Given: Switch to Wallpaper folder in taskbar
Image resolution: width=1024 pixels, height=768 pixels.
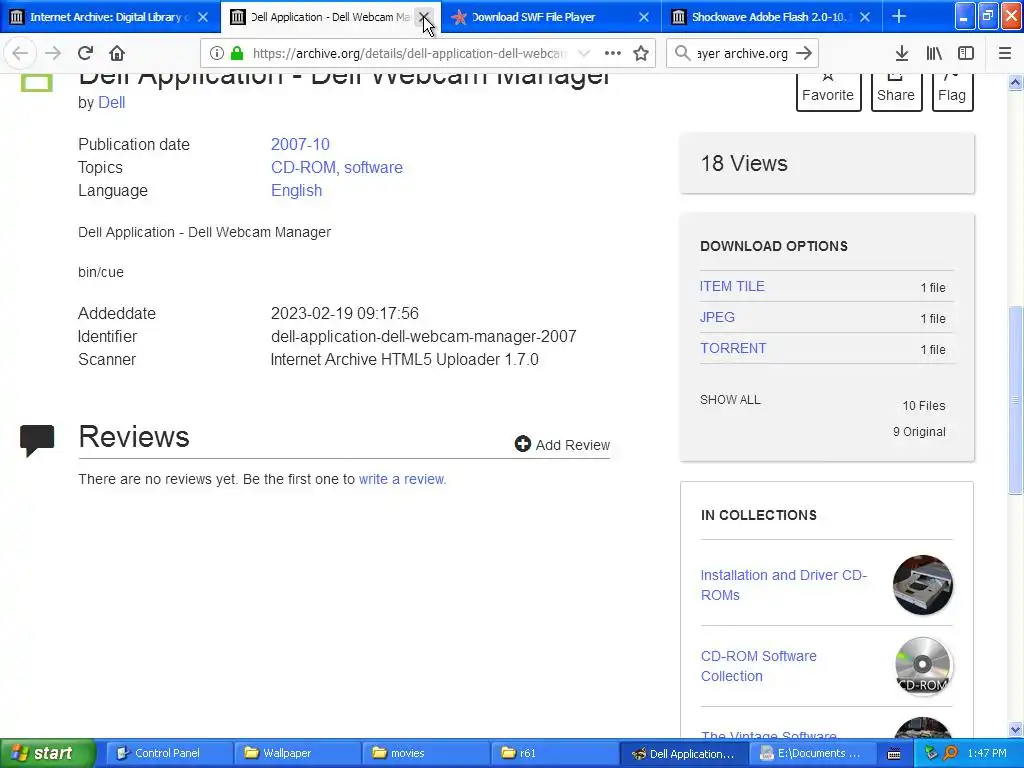Looking at the screenshot, I should [x=297, y=753].
